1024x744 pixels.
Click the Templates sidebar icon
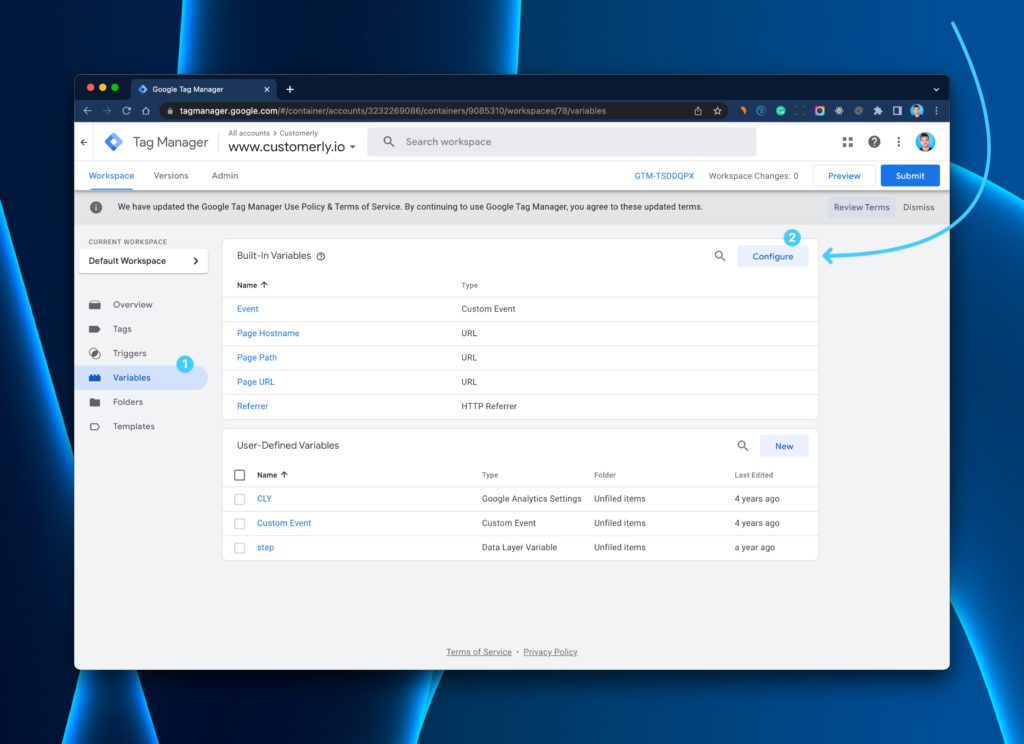click(x=95, y=427)
